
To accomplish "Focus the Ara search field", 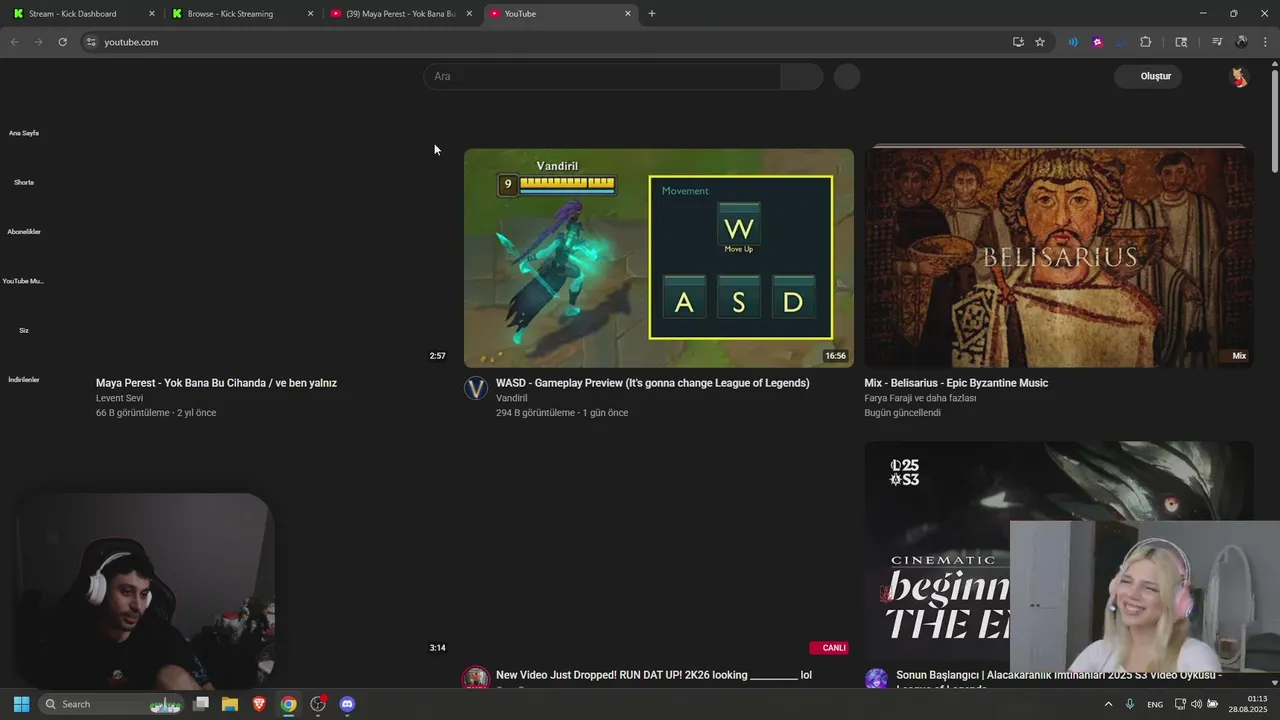I will coord(603,77).
